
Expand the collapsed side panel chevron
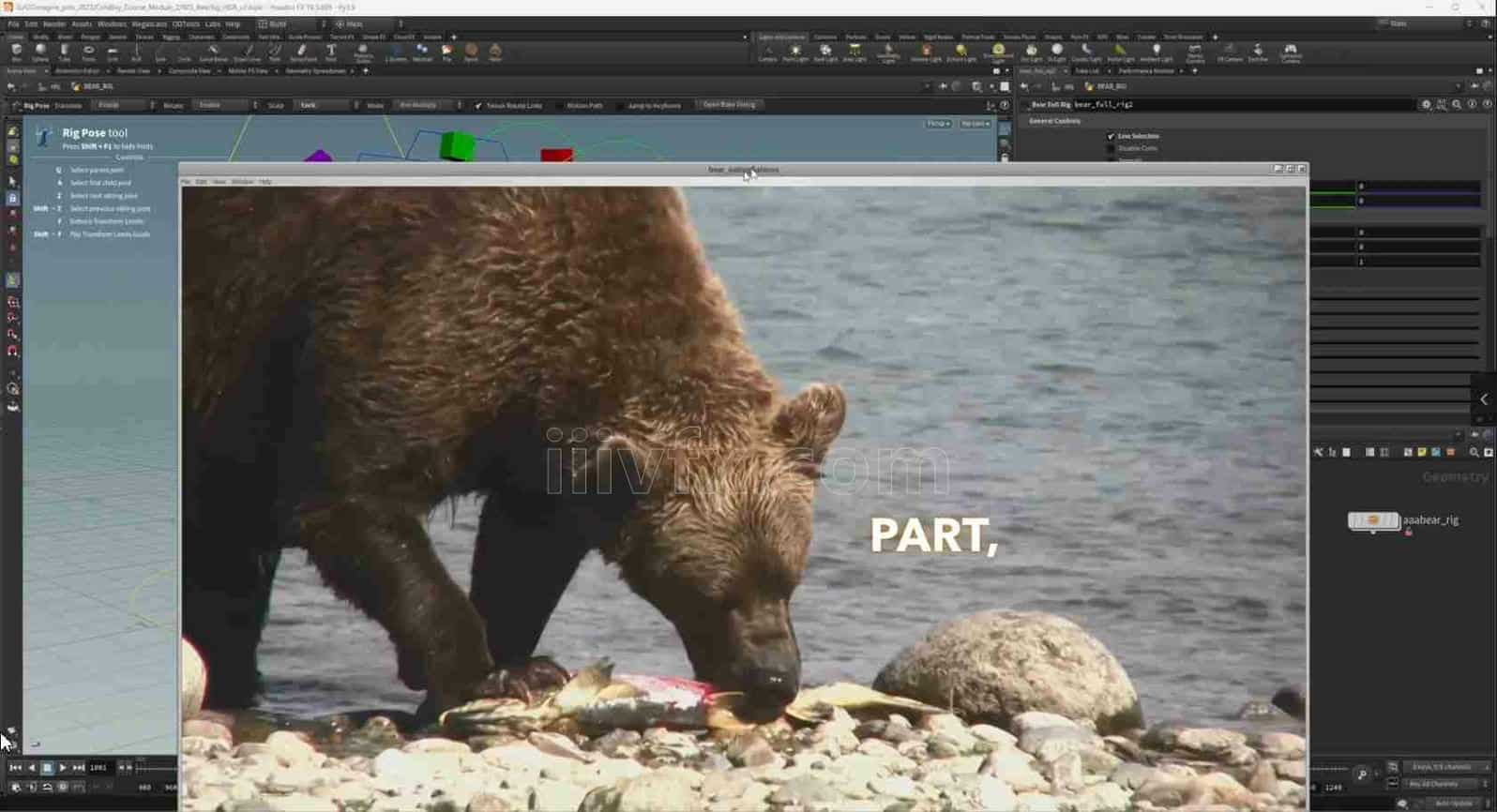click(1484, 399)
